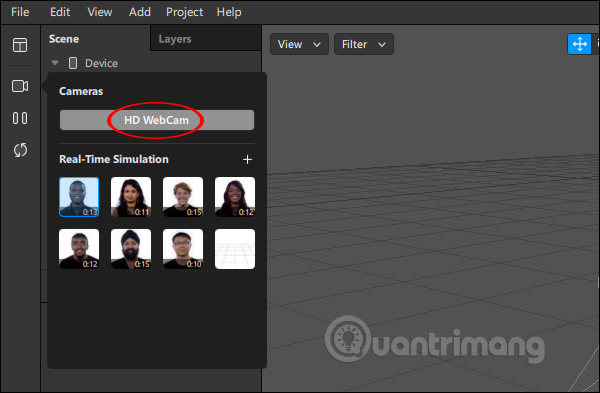Open the File menu
The height and width of the screenshot is (393, 600).
click(20, 12)
